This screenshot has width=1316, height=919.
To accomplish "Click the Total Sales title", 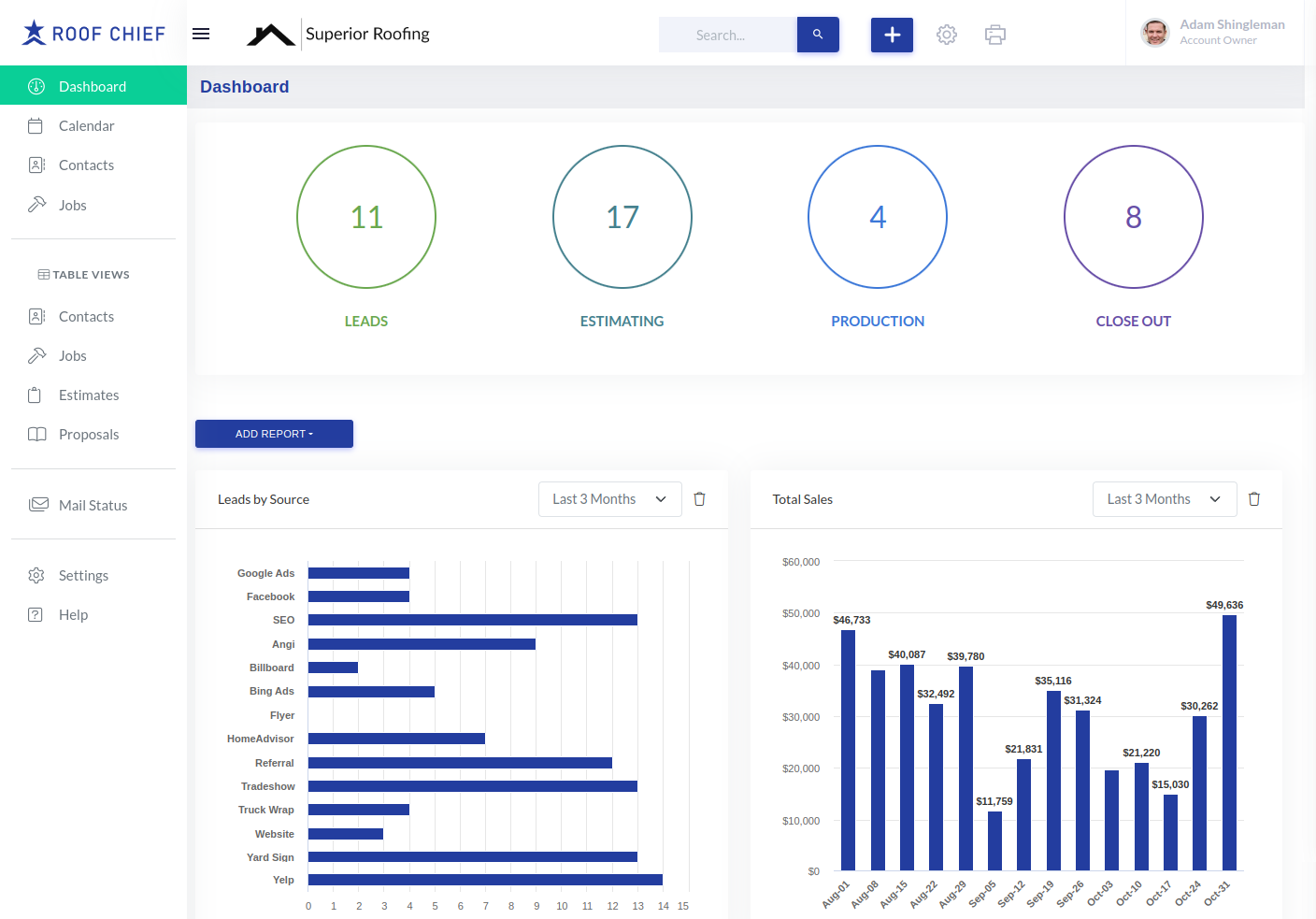I will point(803,499).
